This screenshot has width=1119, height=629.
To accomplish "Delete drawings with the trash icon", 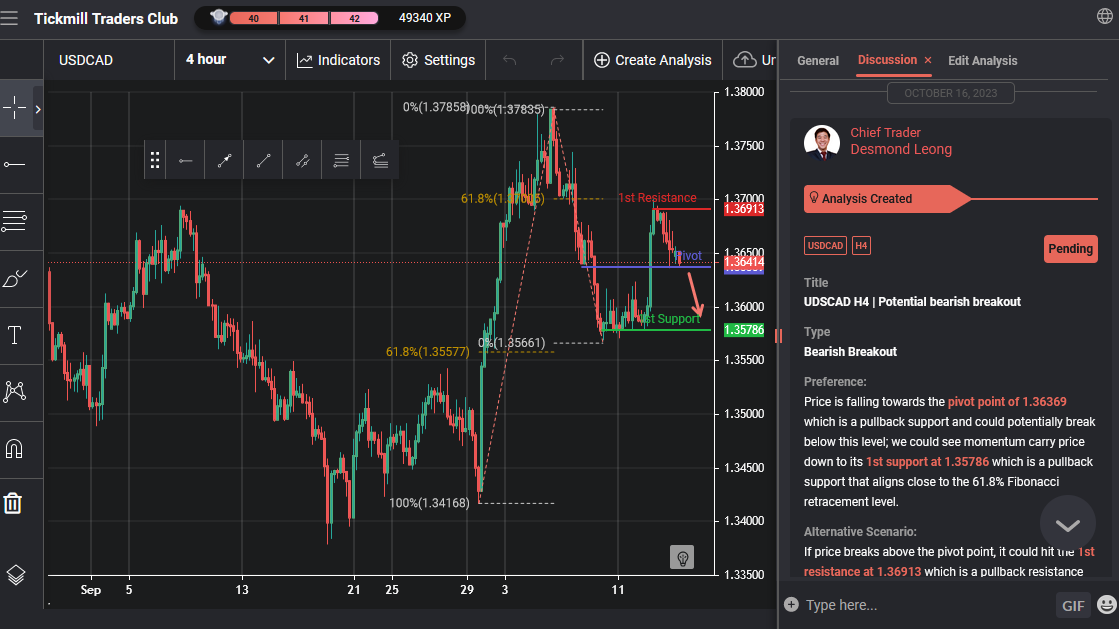I will click(13, 503).
